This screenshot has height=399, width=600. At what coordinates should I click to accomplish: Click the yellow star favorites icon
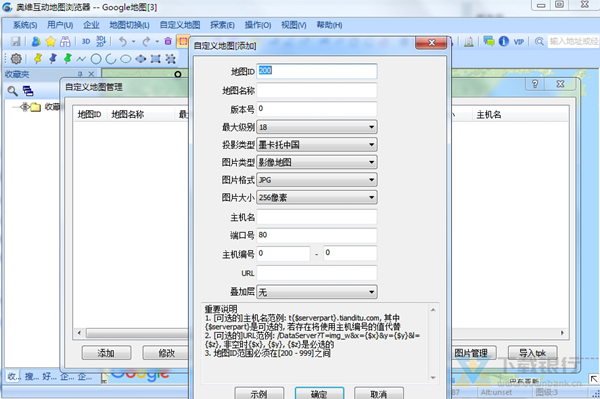click(51, 41)
